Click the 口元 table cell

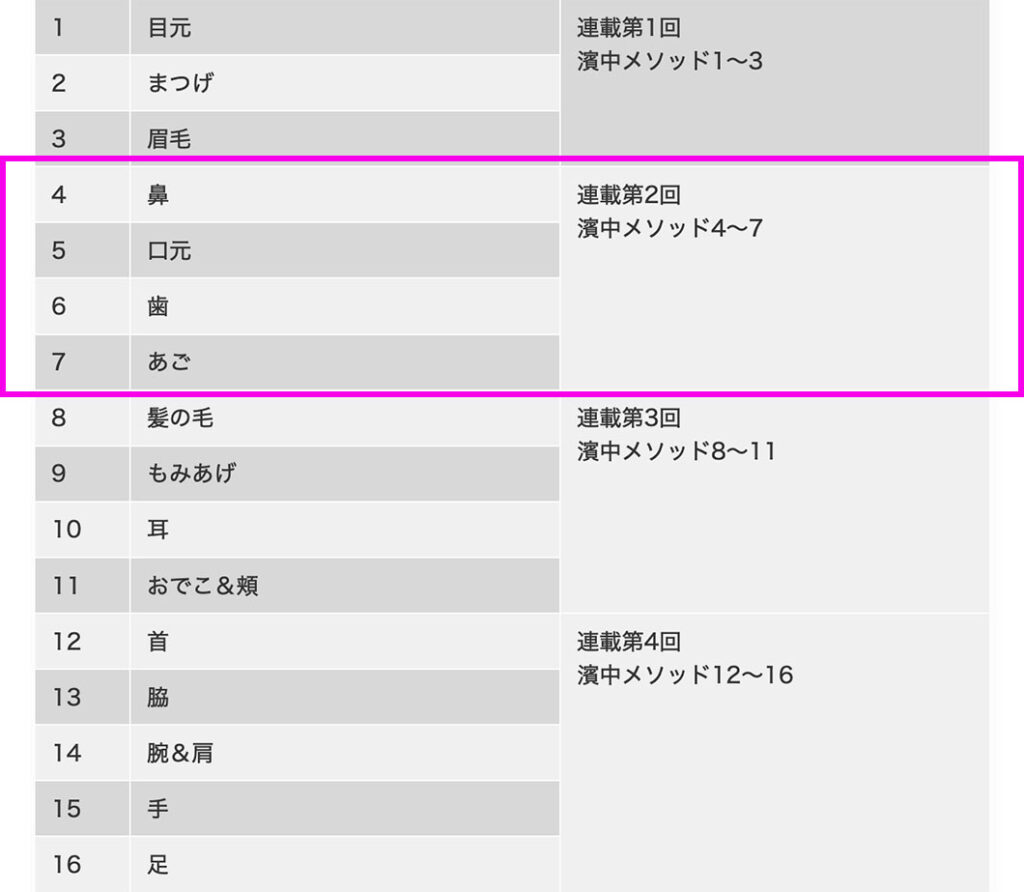pos(169,251)
